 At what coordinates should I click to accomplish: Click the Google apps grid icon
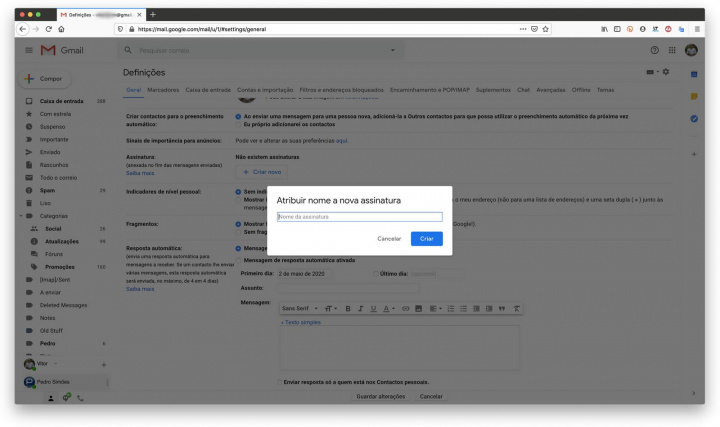671,50
